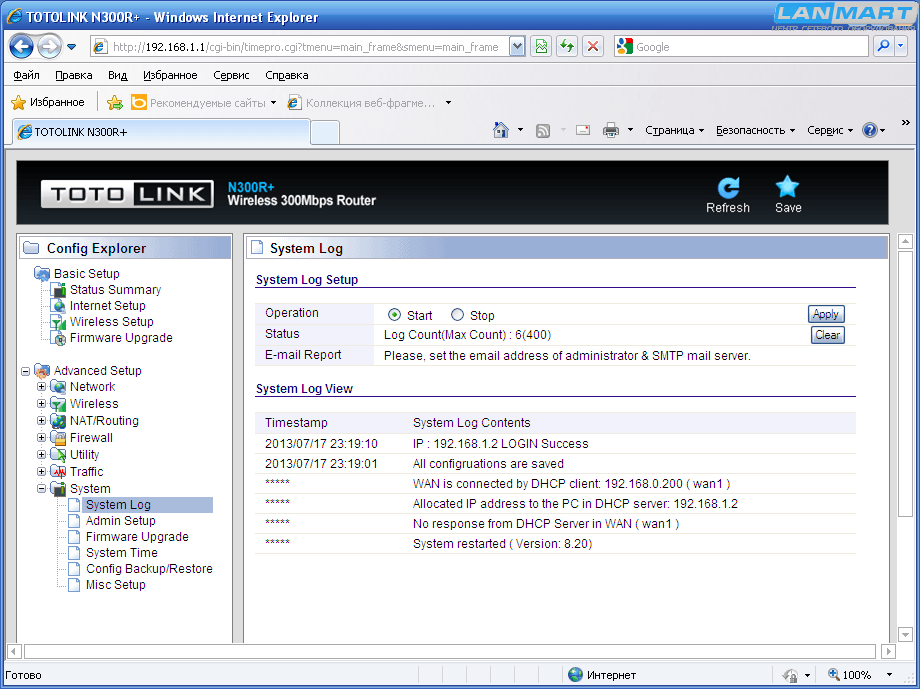Click the TOTOLINK logo

(x=127, y=194)
